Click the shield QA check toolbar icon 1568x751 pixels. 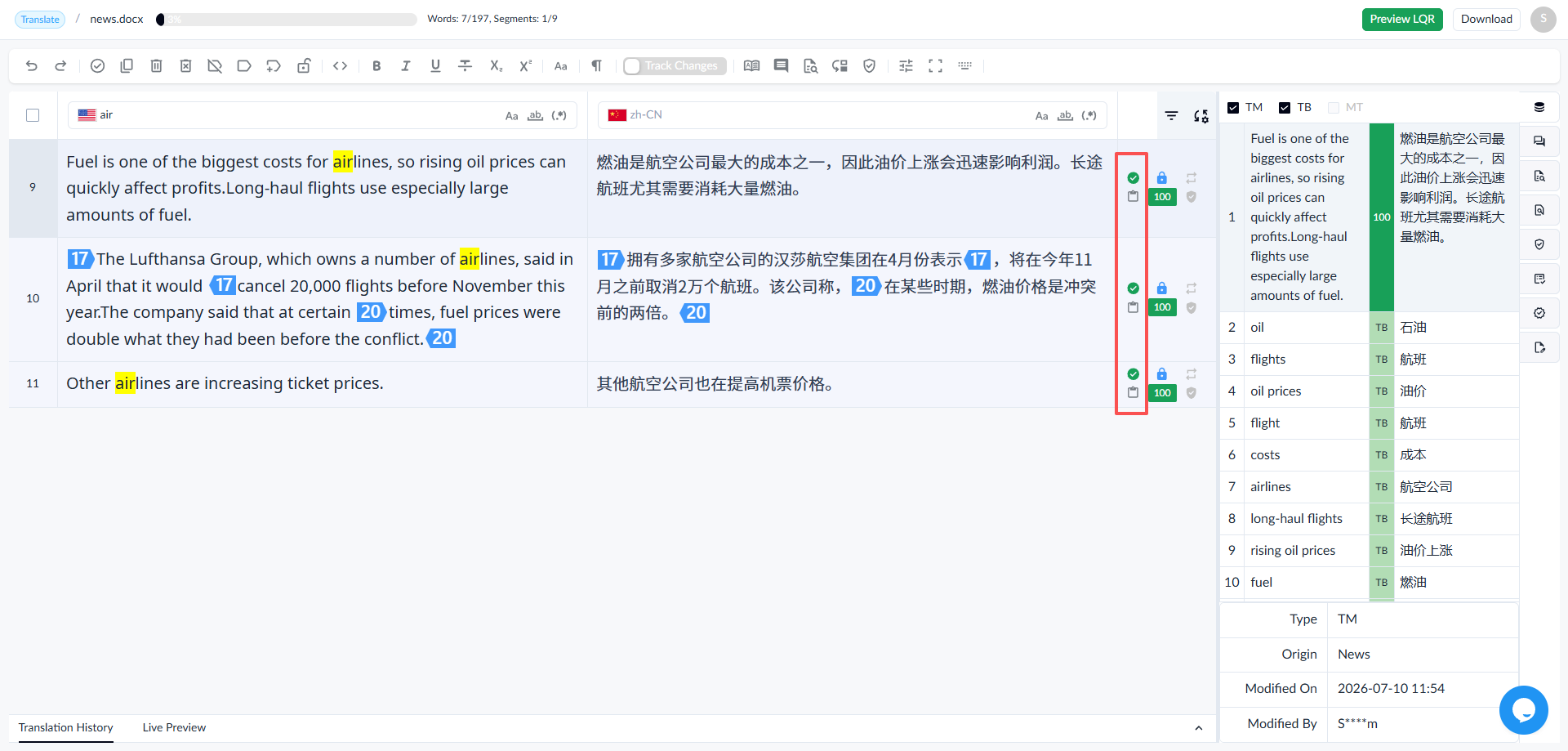[870, 66]
